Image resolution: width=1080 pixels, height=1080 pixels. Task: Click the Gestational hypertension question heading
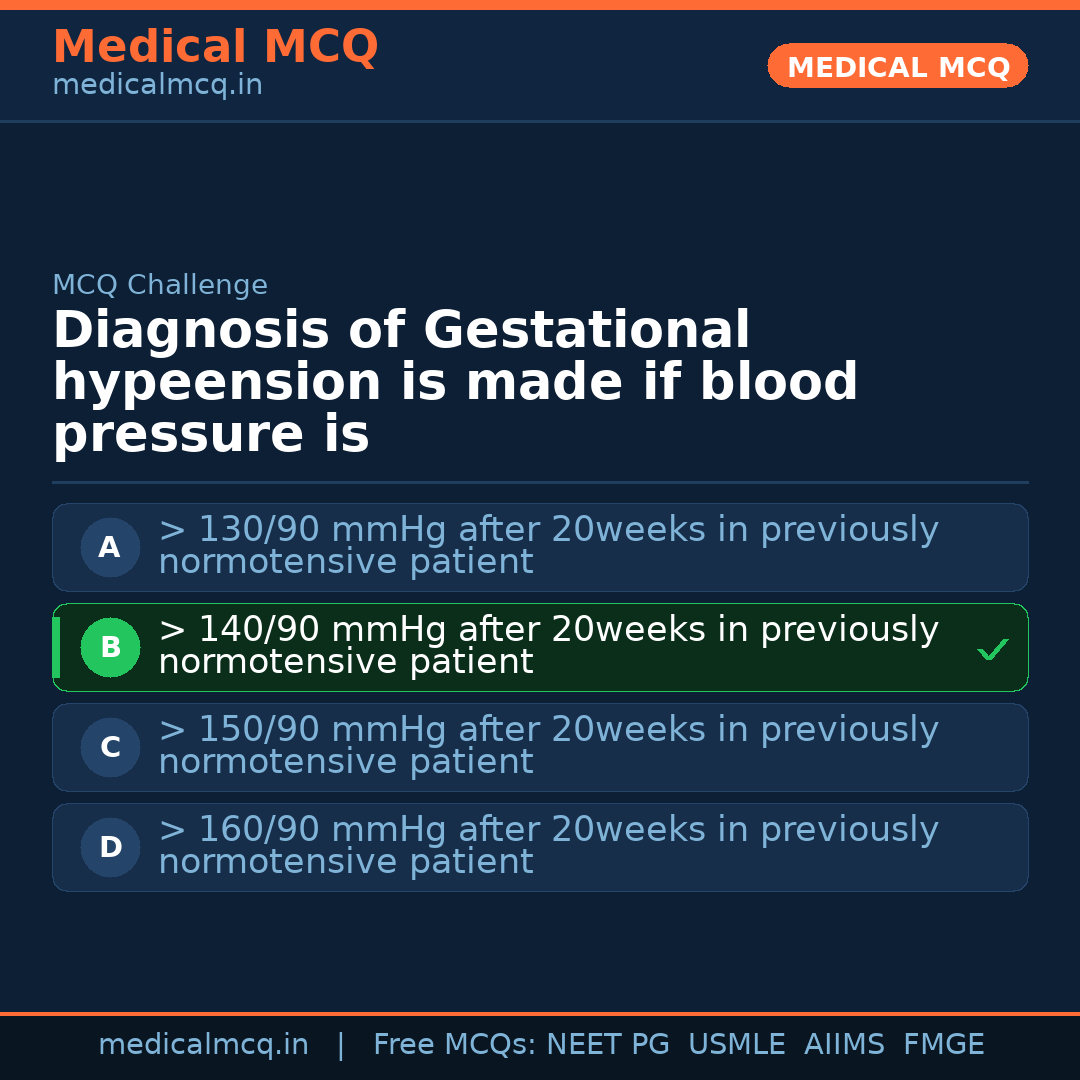pos(455,383)
